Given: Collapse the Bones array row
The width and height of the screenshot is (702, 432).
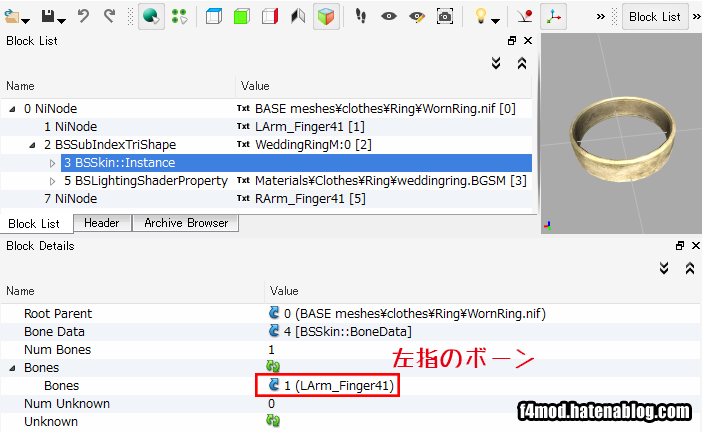Looking at the screenshot, I should click(13, 368).
